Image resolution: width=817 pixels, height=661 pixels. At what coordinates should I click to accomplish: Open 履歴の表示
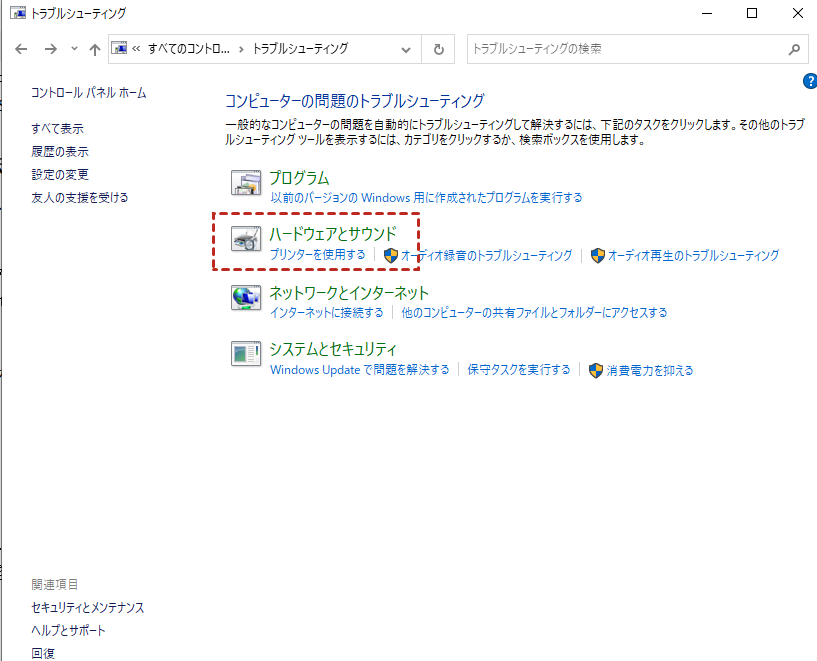point(60,152)
